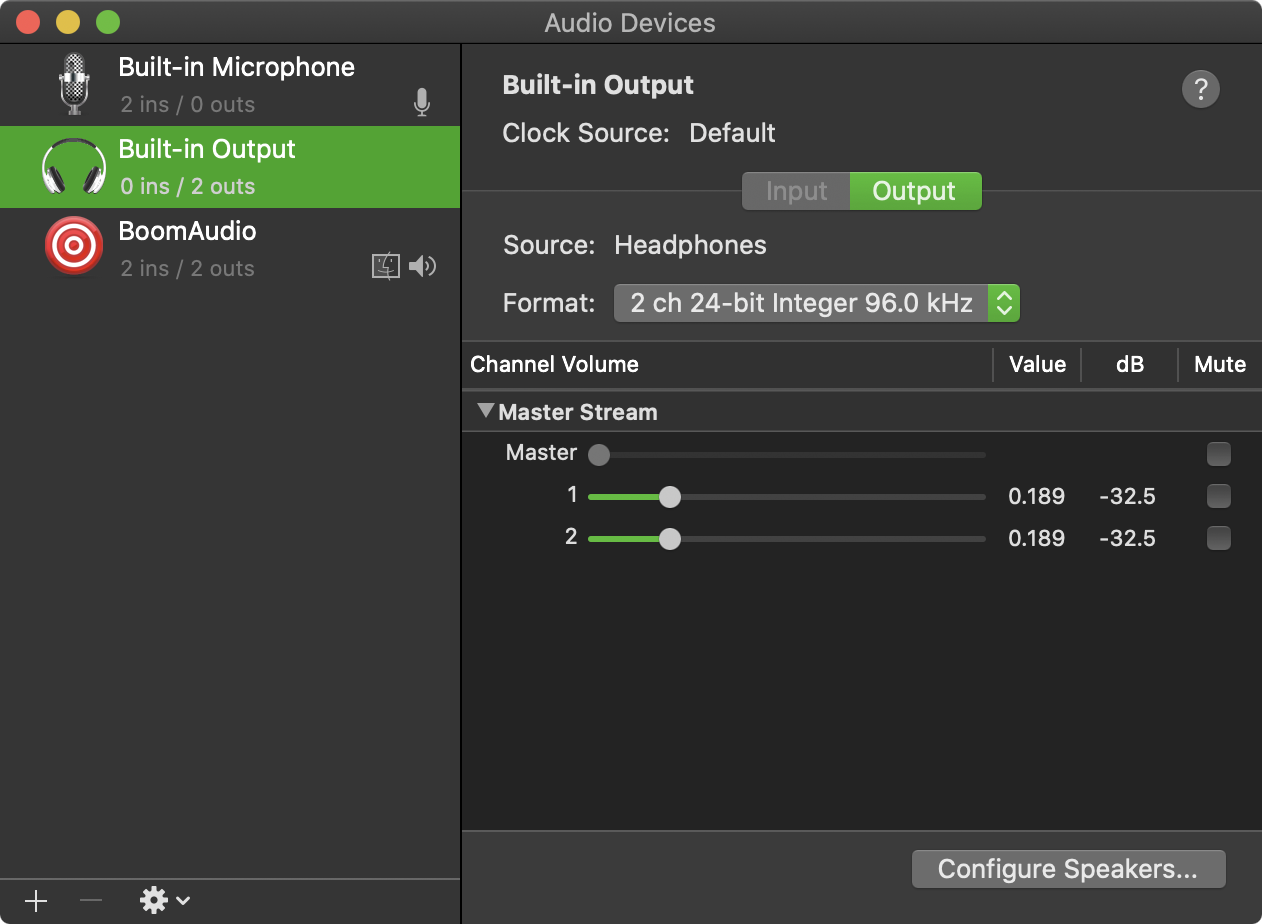This screenshot has width=1262, height=924.
Task: Click the Built-in Microphone device icon
Action: click(74, 83)
